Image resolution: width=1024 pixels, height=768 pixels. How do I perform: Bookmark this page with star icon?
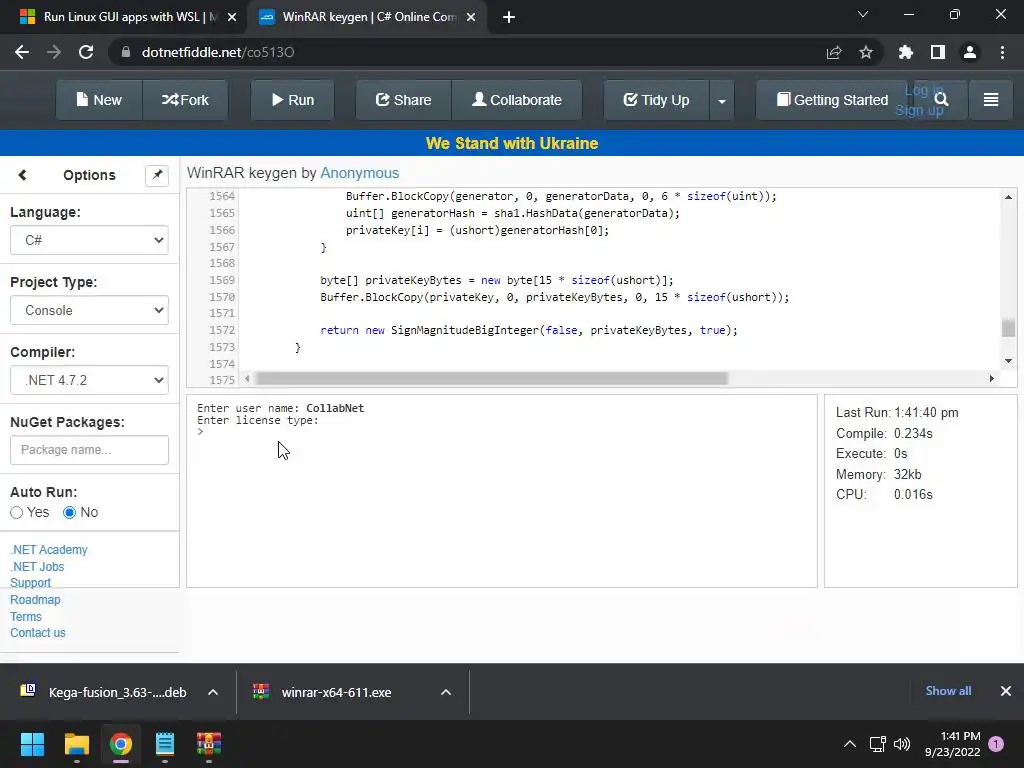(x=866, y=52)
